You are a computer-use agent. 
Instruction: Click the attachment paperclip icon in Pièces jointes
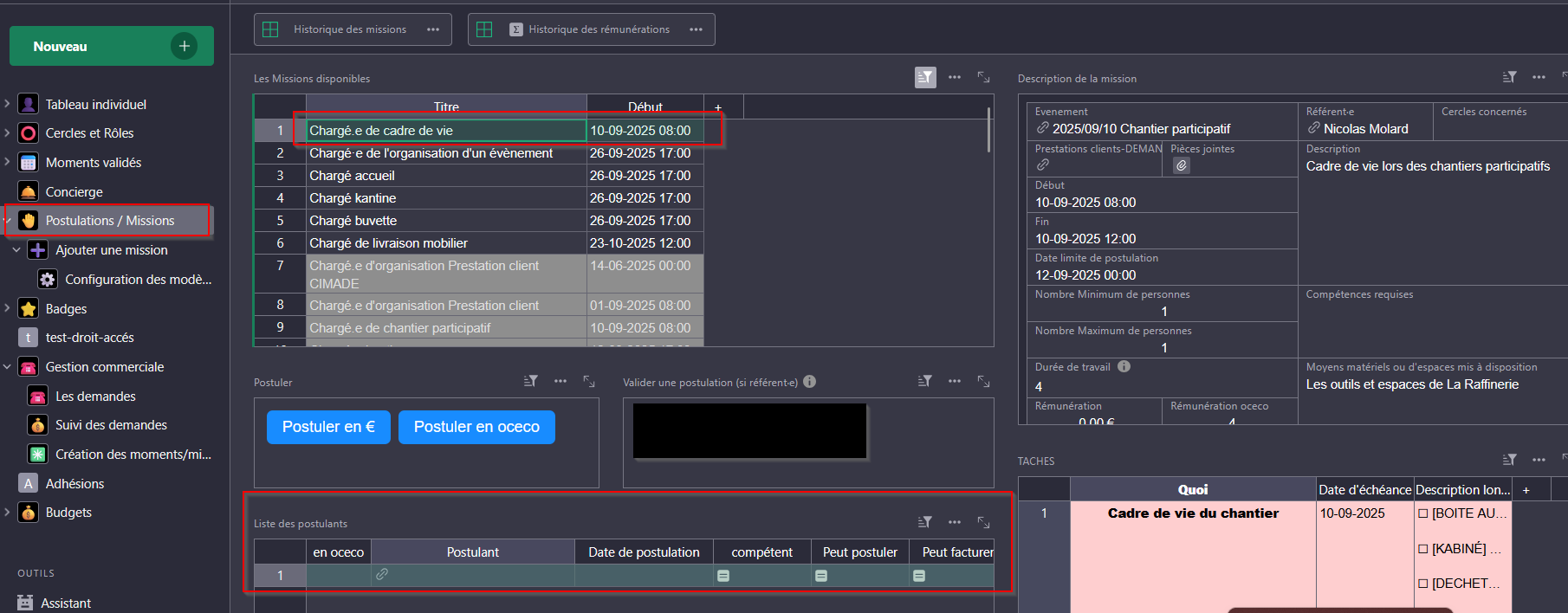1182,165
